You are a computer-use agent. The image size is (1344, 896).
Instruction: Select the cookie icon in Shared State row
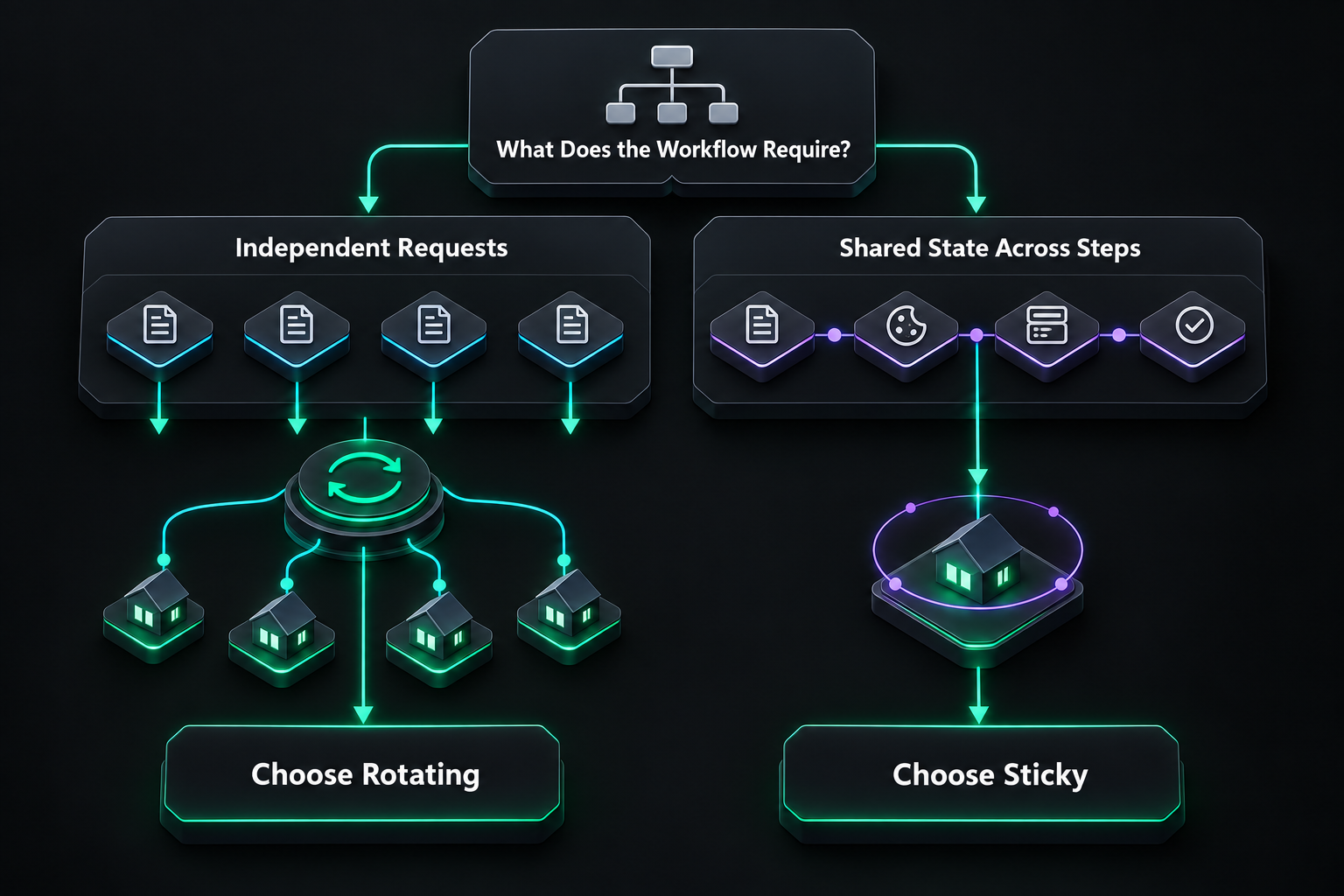pos(906,325)
